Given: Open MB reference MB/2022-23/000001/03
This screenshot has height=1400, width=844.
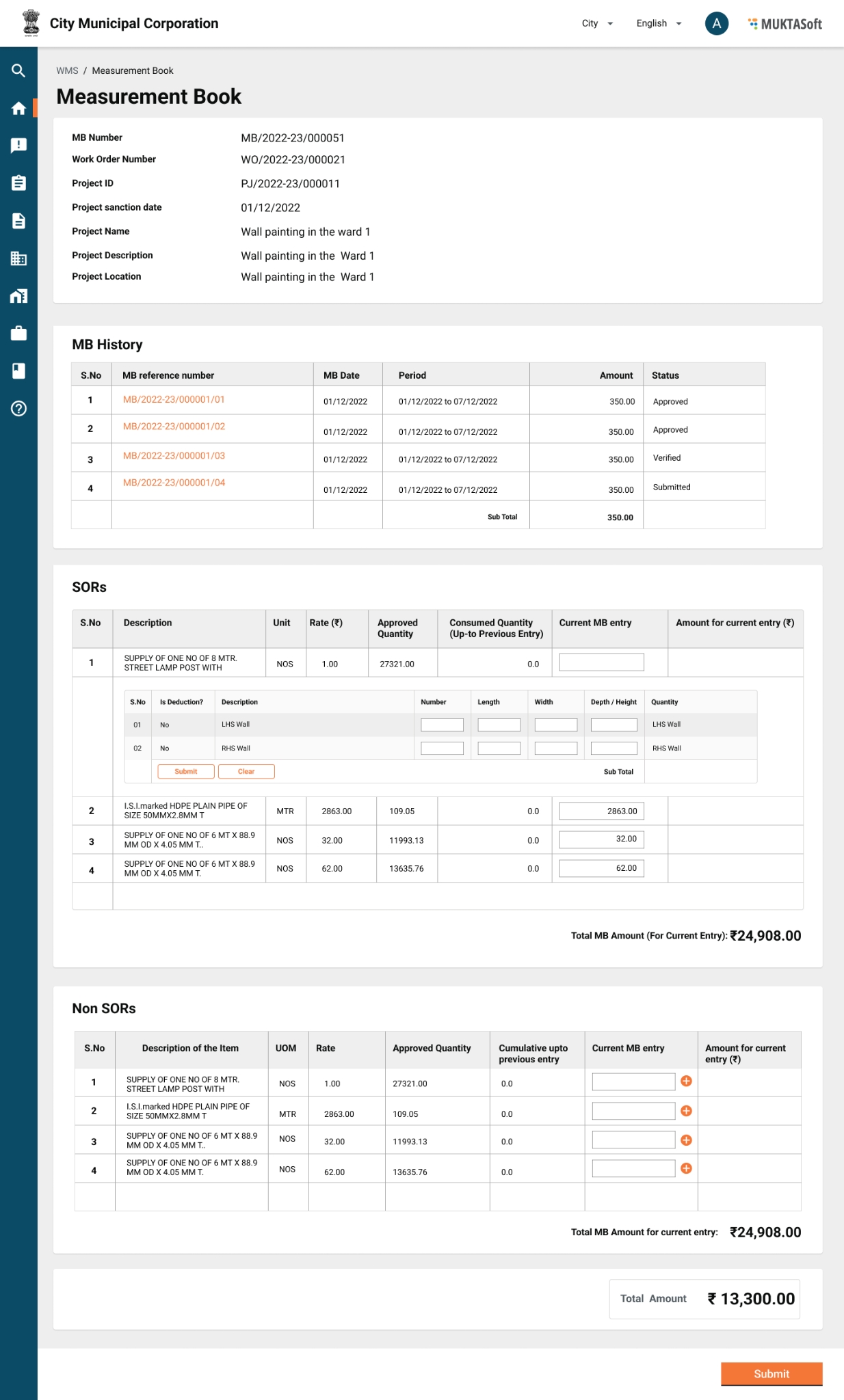Looking at the screenshot, I should tap(174, 455).
